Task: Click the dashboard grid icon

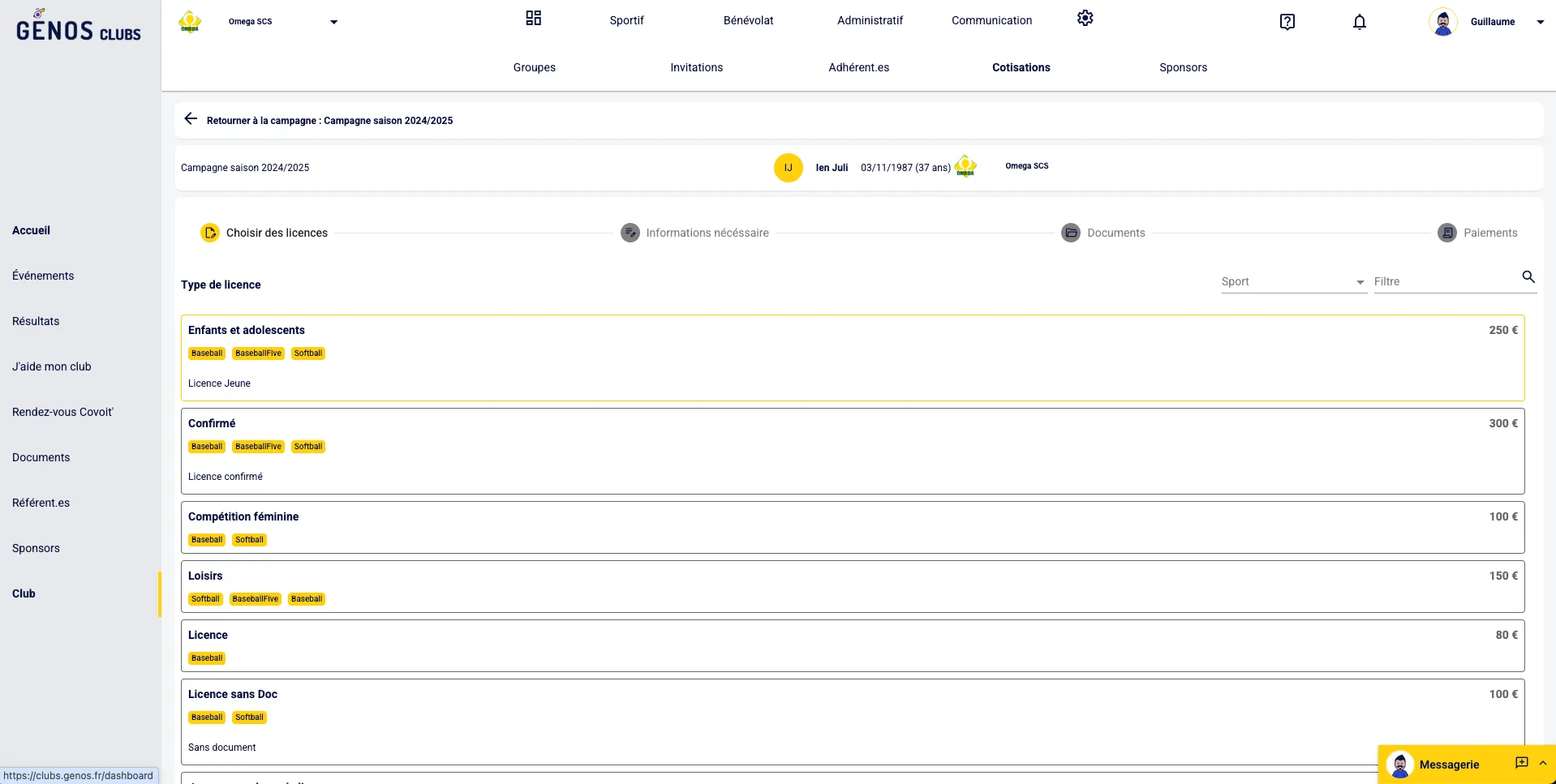Action: (x=533, y=19)
